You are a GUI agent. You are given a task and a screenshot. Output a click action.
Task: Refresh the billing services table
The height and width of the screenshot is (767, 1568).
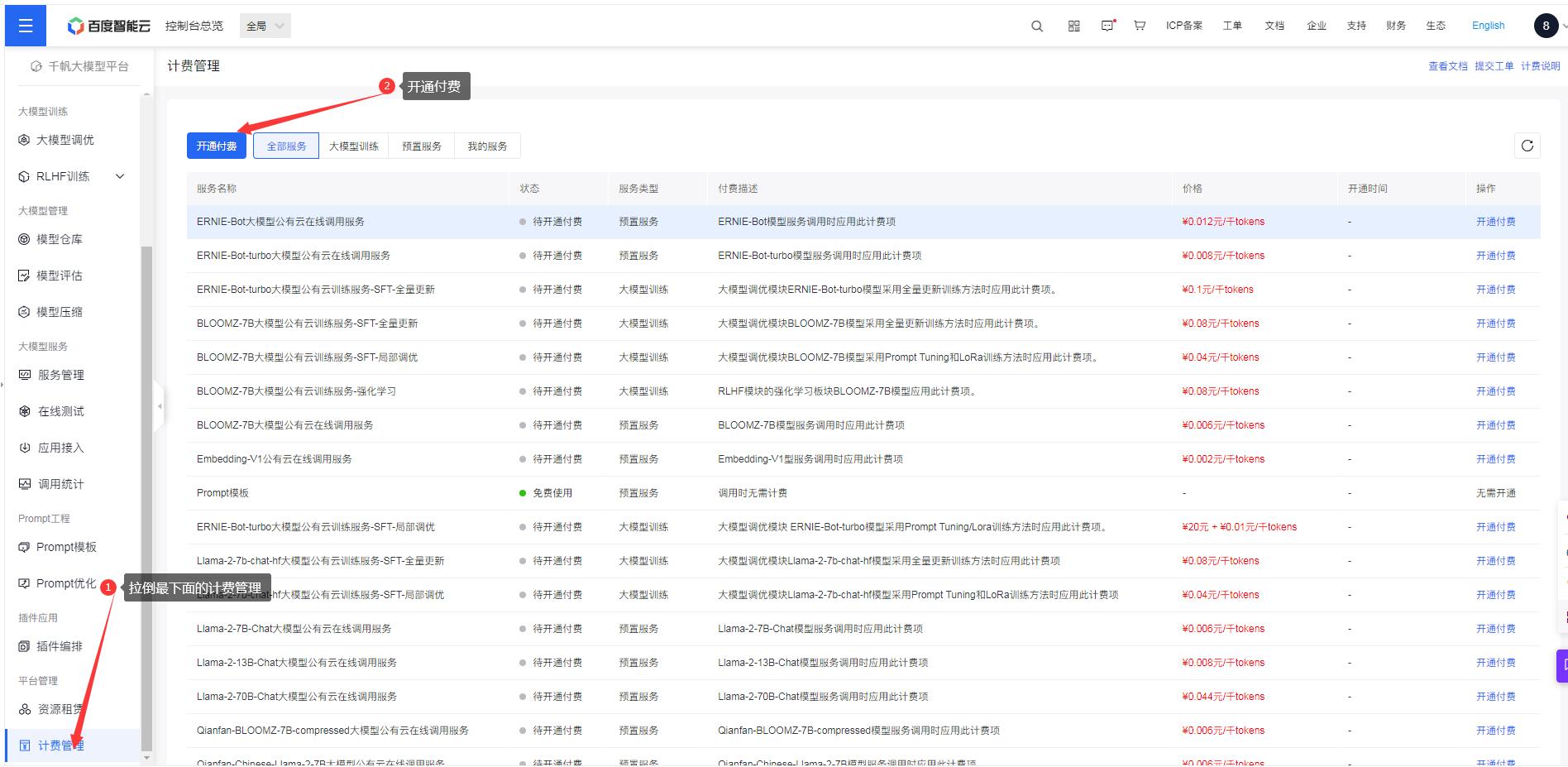[x=1527, y=146]
